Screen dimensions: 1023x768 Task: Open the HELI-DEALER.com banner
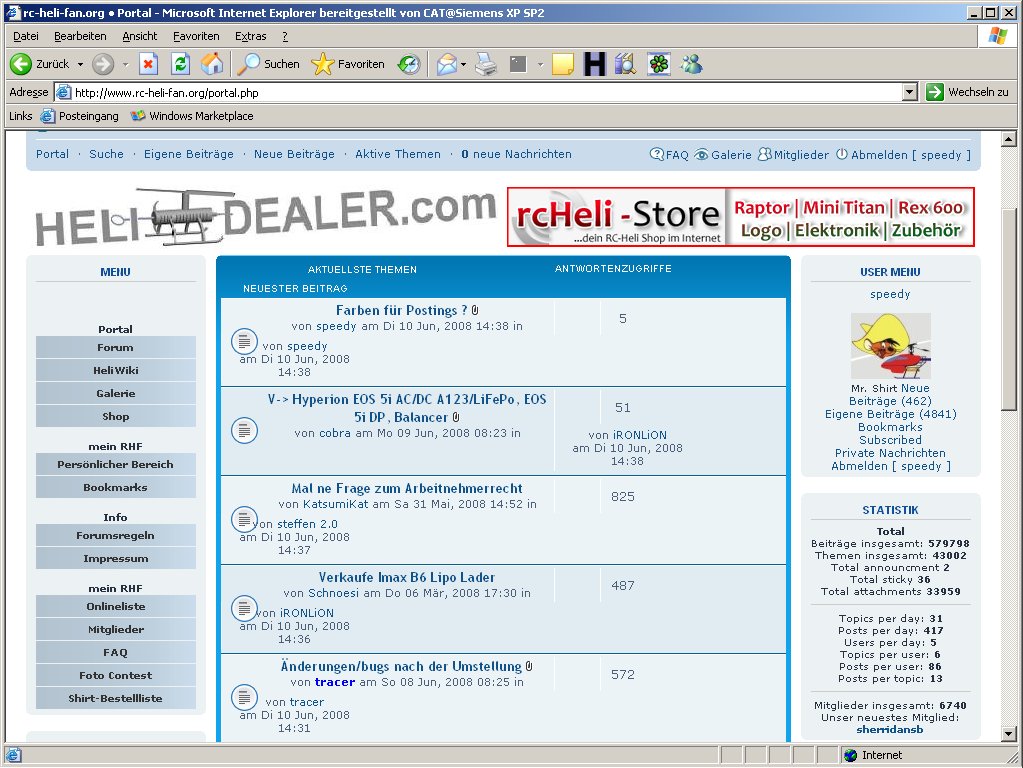(x=265, y=217)
